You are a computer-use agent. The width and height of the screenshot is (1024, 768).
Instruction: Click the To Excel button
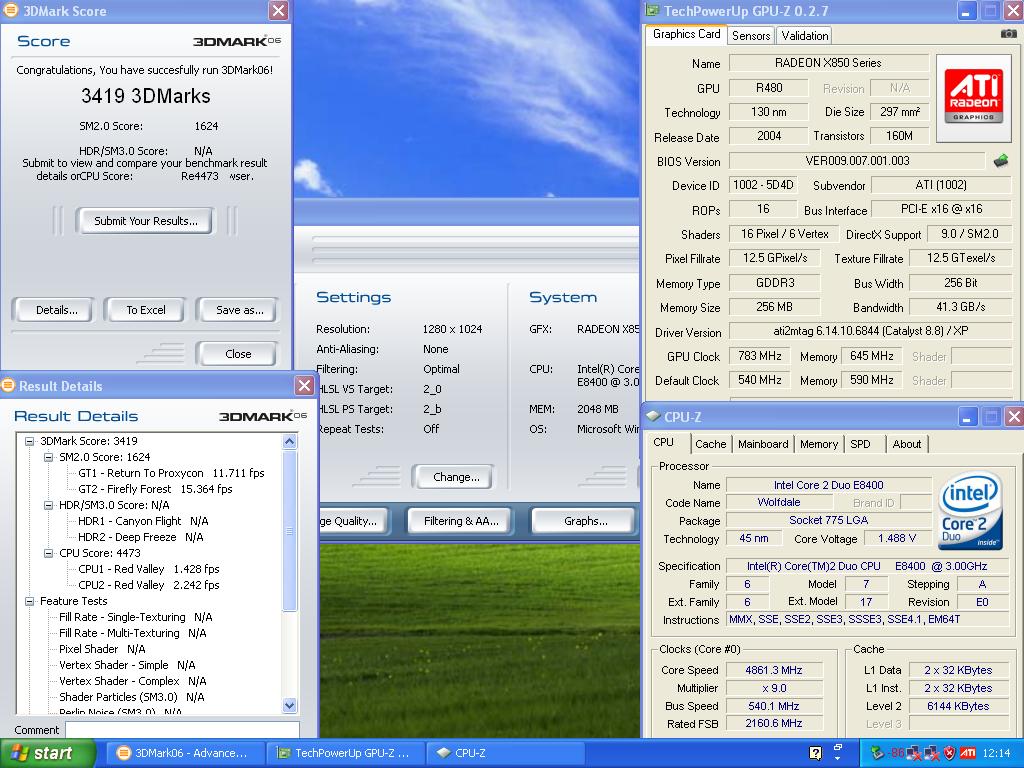pos(146,310)
